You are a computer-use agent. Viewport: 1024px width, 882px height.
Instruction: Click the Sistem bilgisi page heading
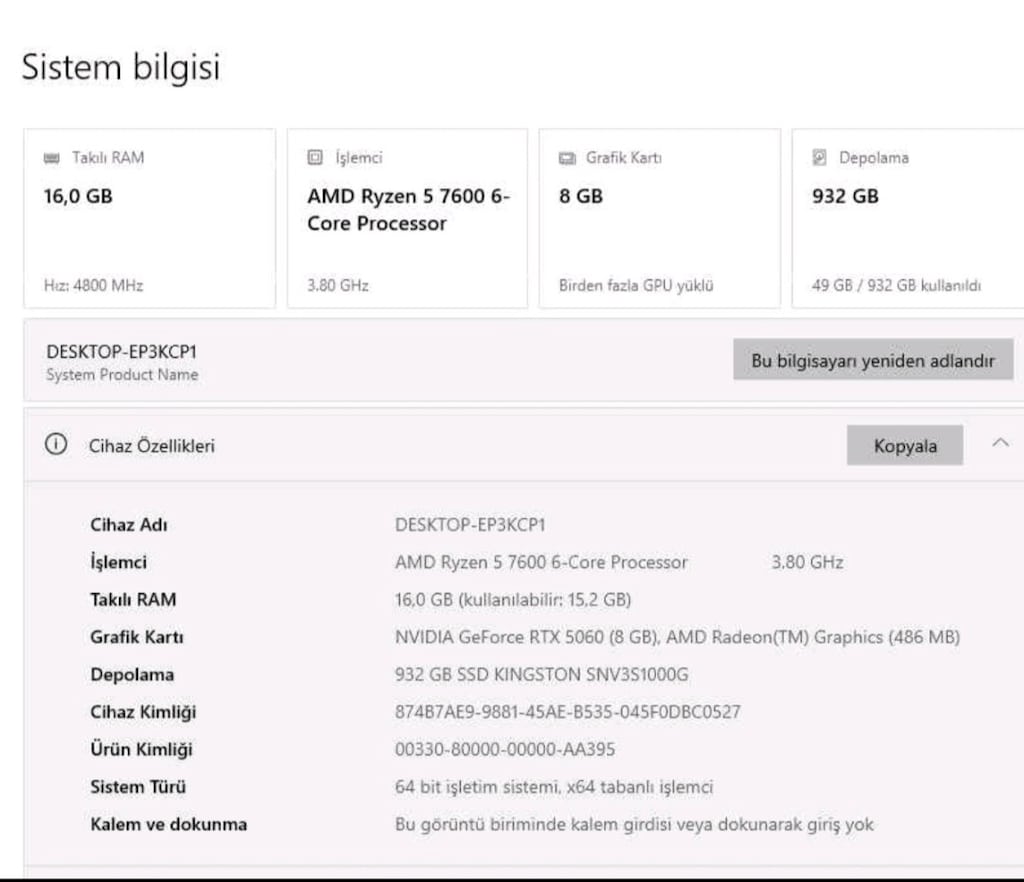click(121, 67)
